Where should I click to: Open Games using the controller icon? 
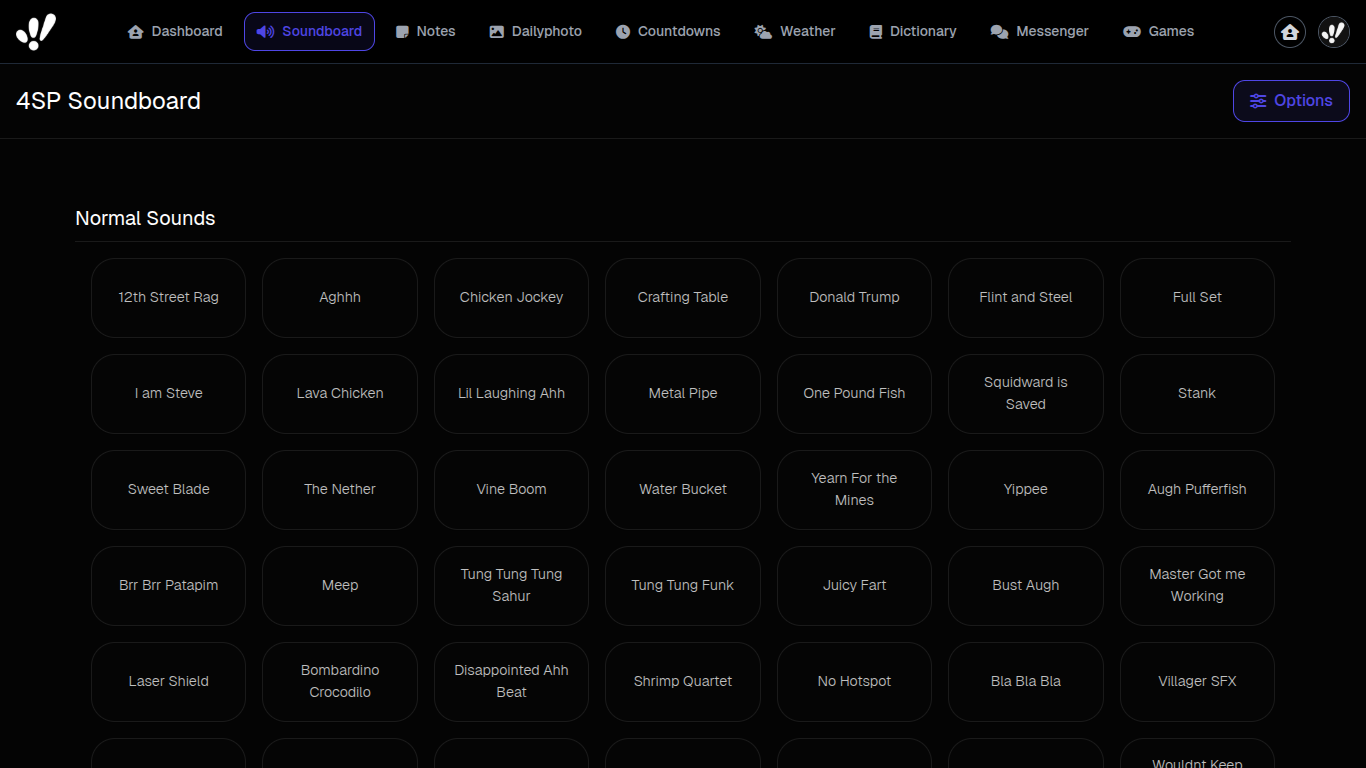click(1131, 31)
